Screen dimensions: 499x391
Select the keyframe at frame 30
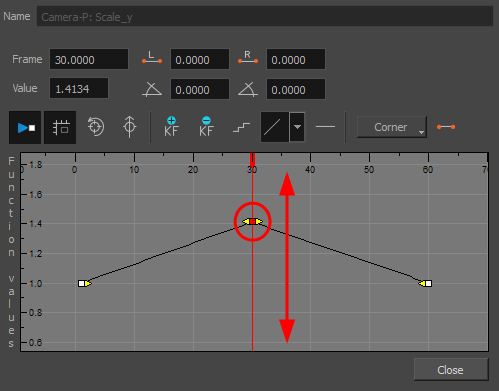click(x=252, y=221)
